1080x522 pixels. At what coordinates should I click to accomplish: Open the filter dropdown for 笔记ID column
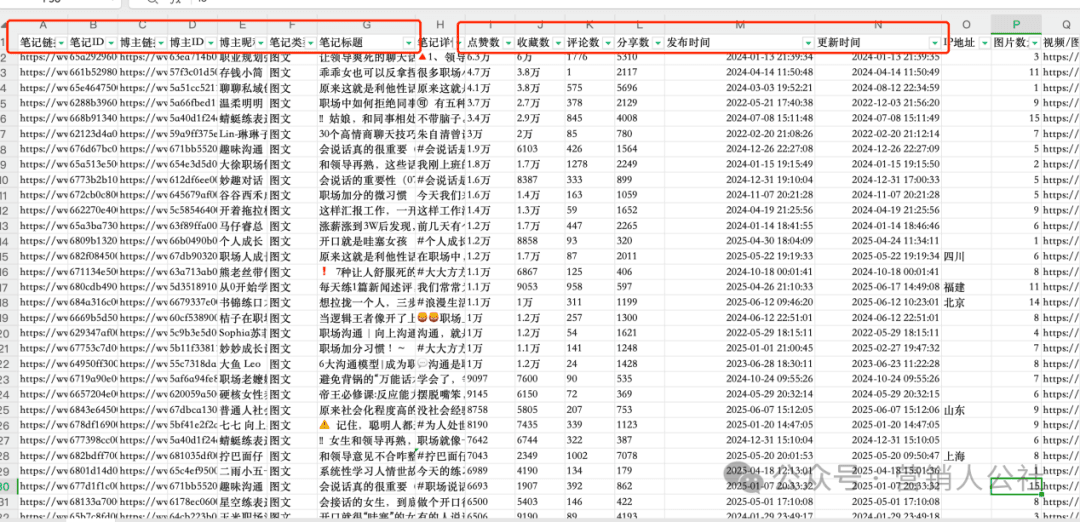click(112, 43)
